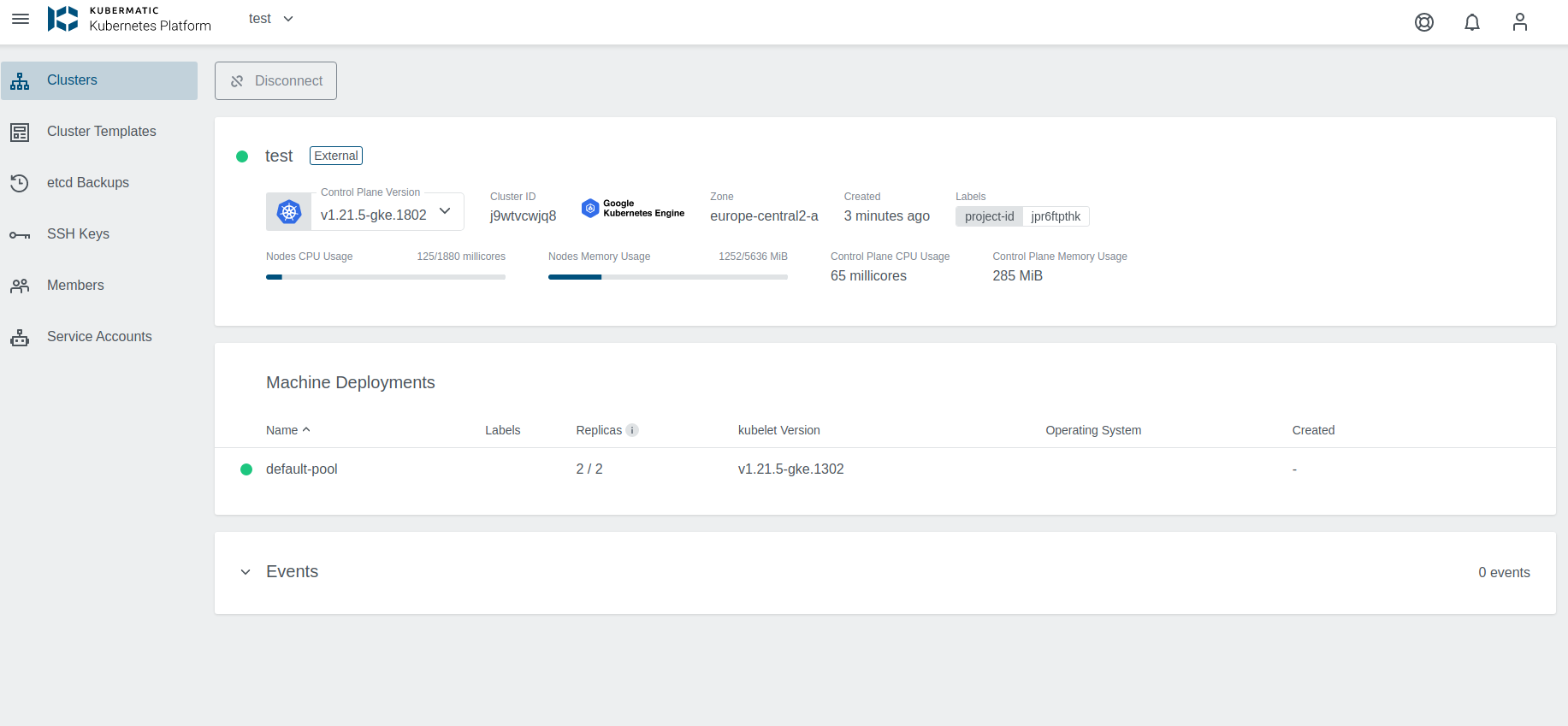1568x726 pixels.
Task: Select the default-pool machine deployment row
Action: click(x=301, y=469)
